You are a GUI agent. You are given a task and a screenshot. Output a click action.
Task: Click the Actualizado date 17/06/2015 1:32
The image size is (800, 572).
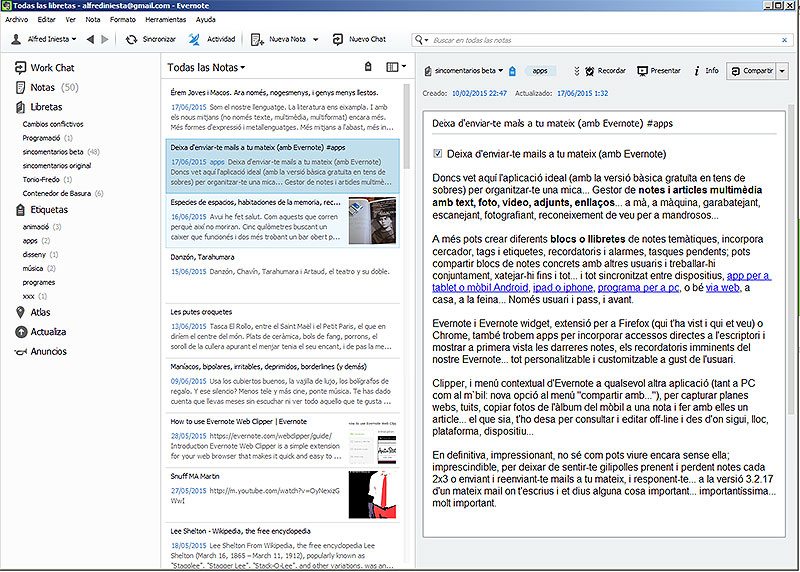coord(582,93)
